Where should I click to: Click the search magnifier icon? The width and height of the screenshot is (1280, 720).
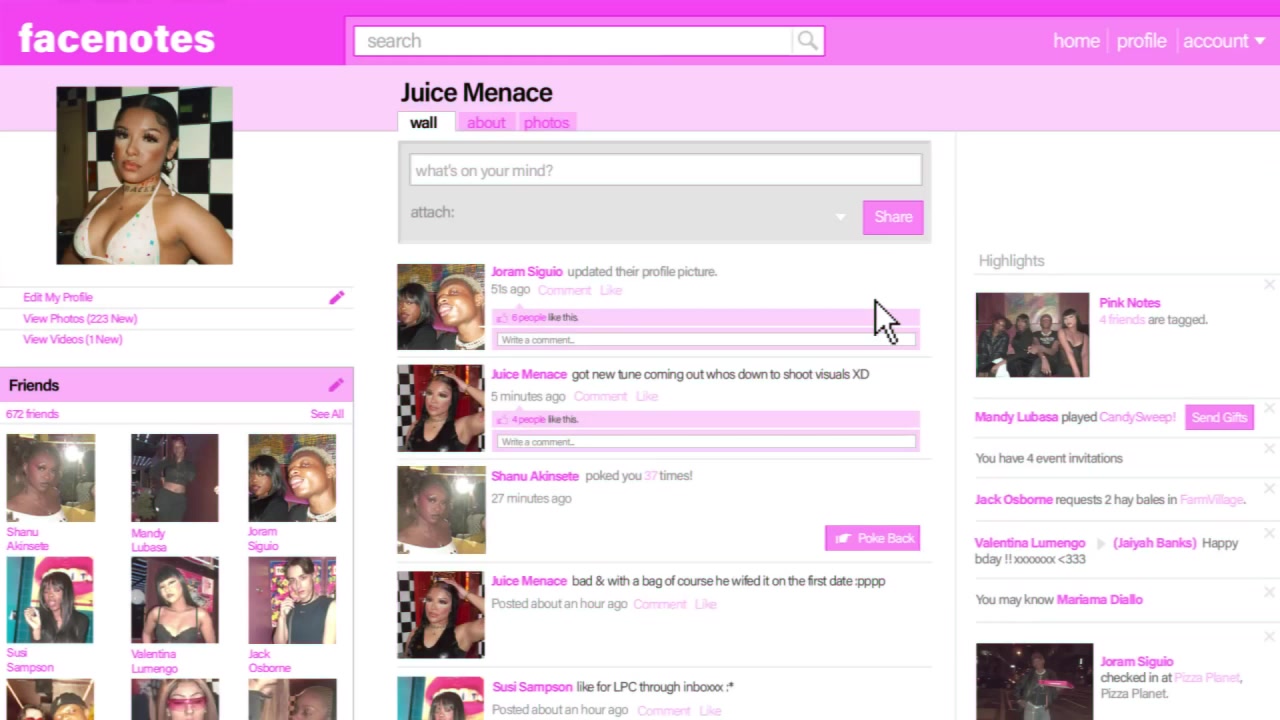tap(807, 41)
